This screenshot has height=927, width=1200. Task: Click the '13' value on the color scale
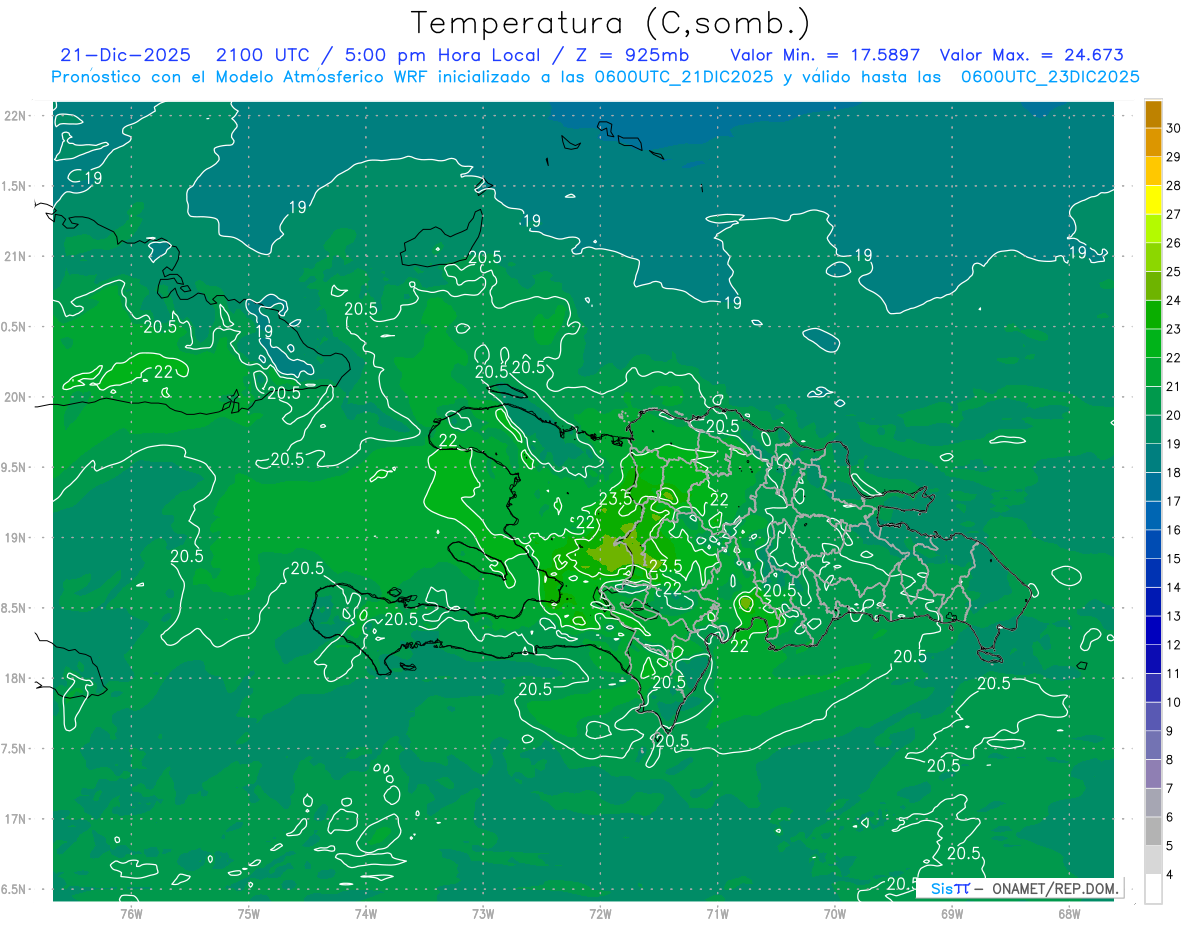click(x=1174, y=616)
